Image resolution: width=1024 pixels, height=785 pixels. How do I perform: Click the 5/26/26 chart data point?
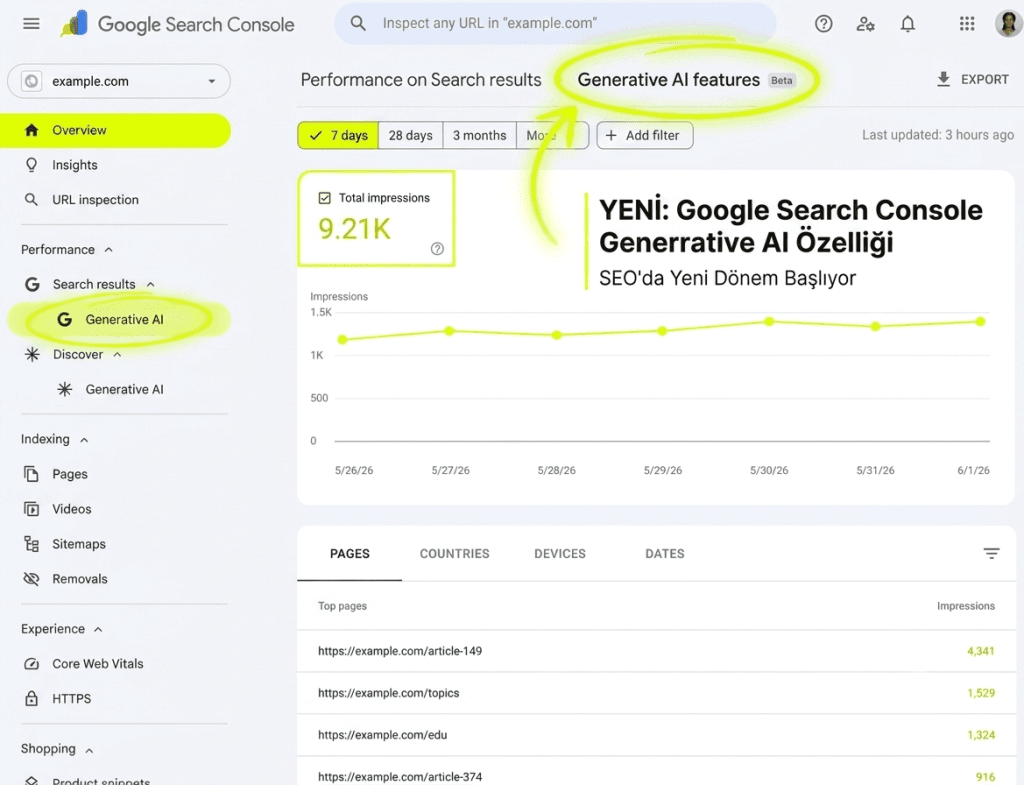(342, 339)
